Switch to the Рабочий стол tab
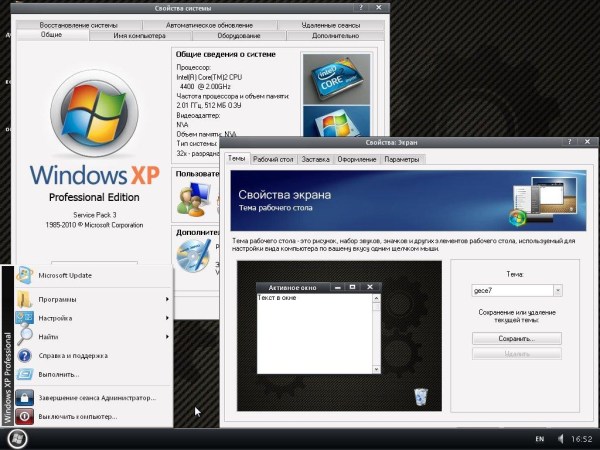600x450 pixels. click(x=272, y=159)
